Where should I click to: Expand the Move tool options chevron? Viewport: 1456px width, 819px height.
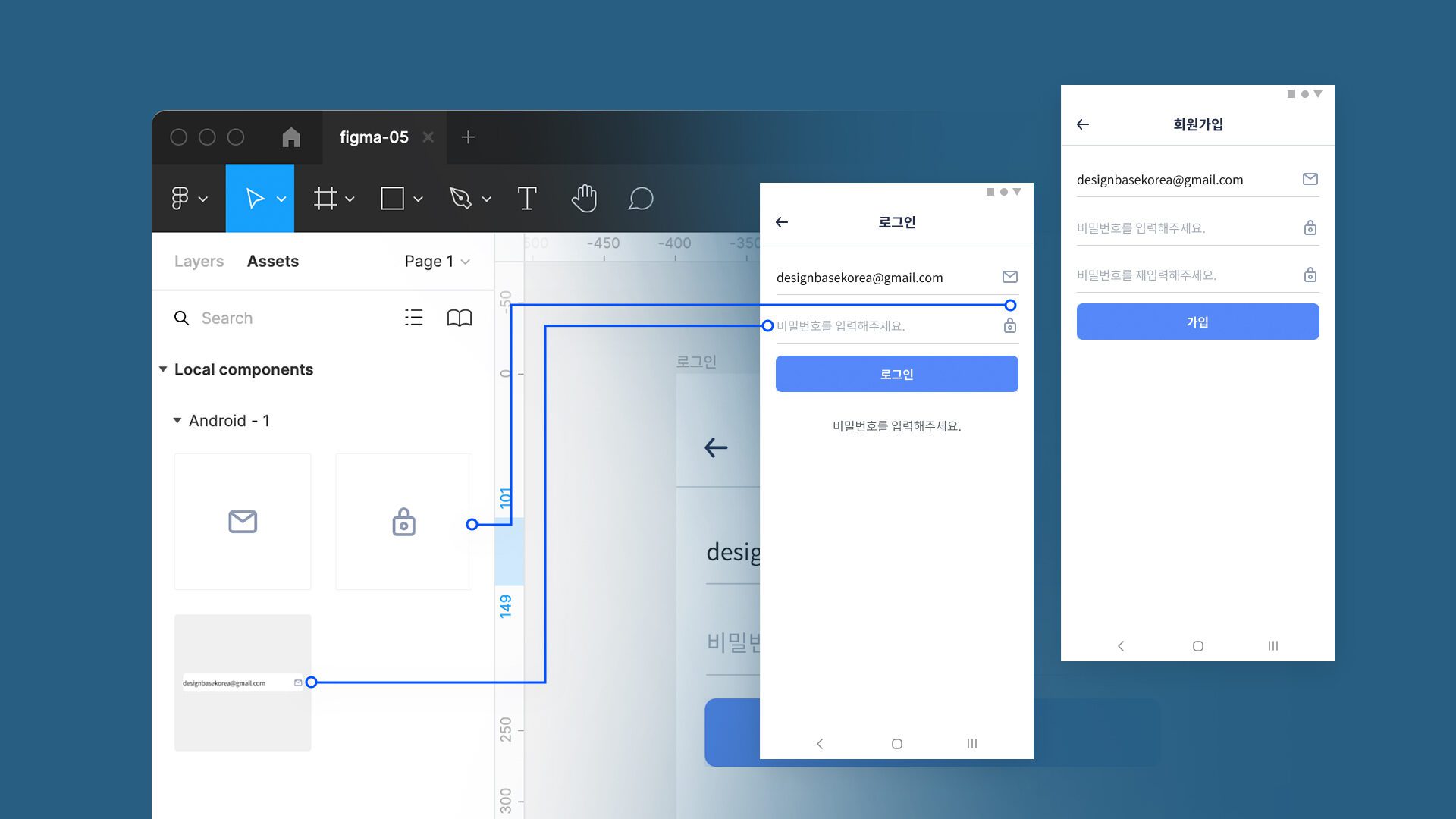coord(281,199)
